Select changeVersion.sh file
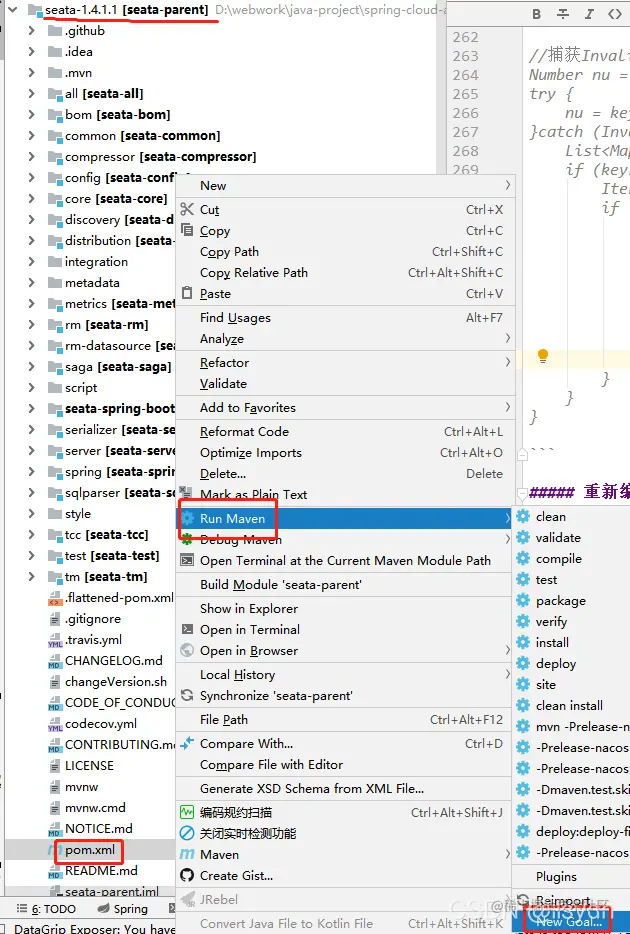 tap(116, 681)
